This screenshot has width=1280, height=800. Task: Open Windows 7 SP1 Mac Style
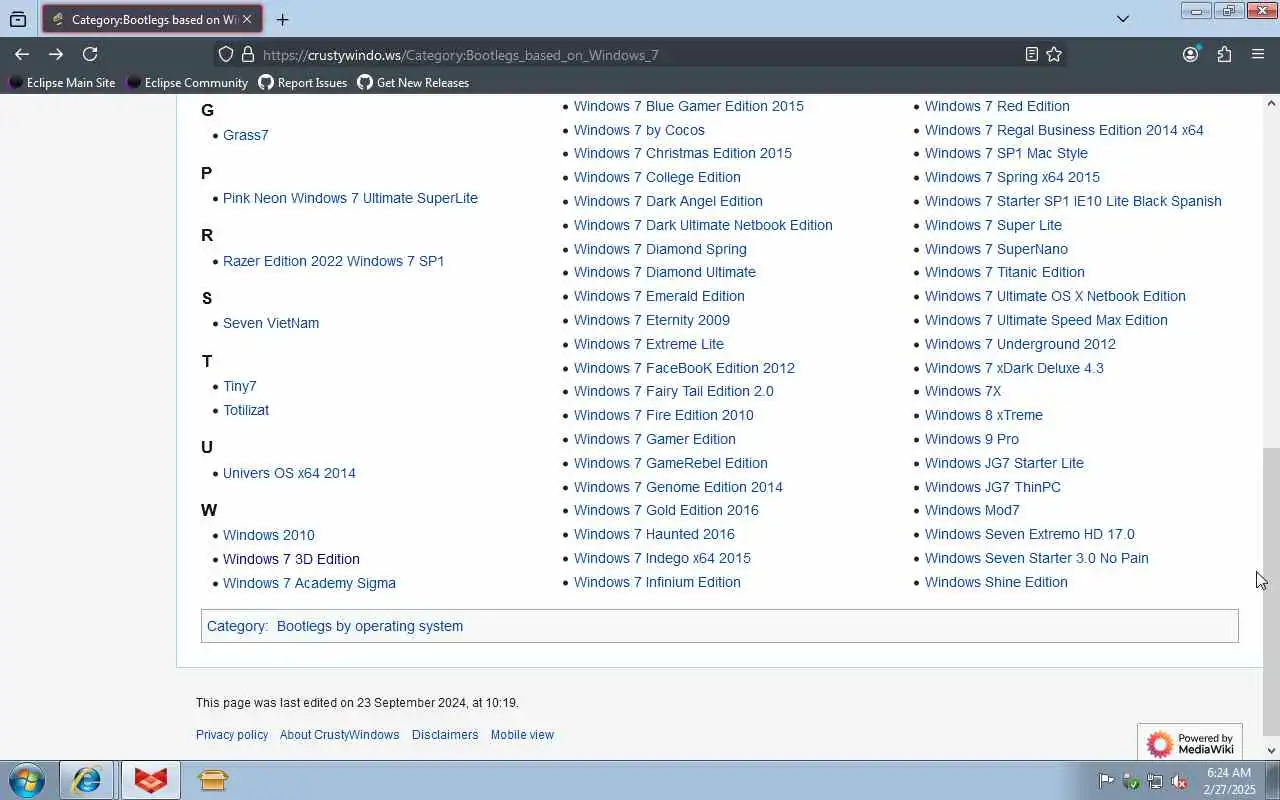(1006, 153)
